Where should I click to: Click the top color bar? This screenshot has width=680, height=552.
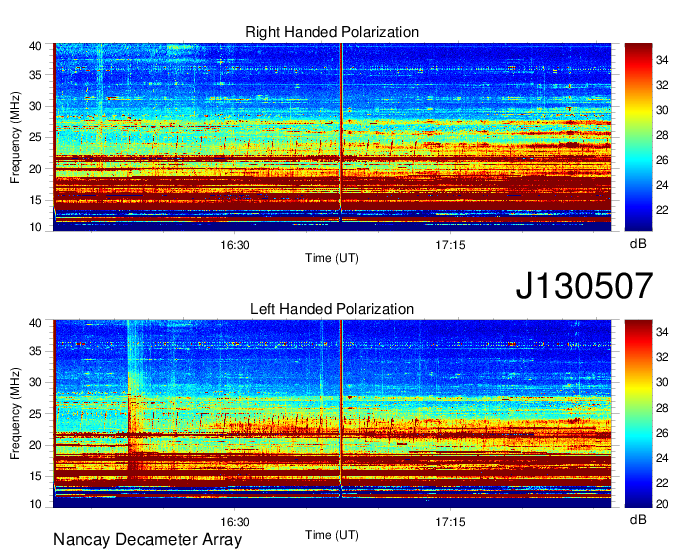(x=638, y=137)
